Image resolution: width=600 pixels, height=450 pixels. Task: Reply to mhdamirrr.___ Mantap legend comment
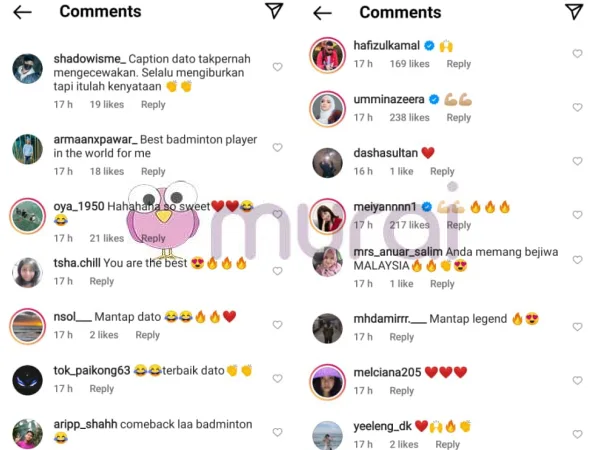click(x=401, y=337)
